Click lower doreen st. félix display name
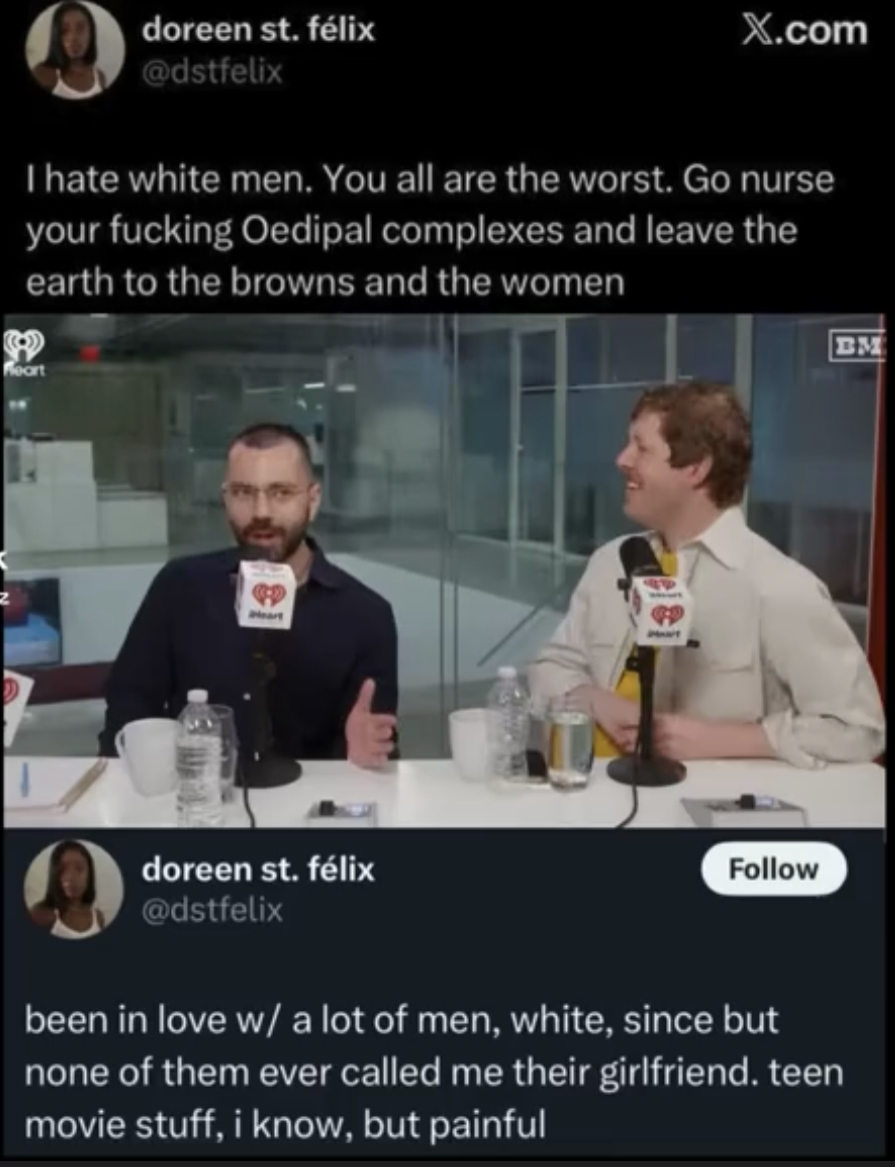 click(258, 869)
